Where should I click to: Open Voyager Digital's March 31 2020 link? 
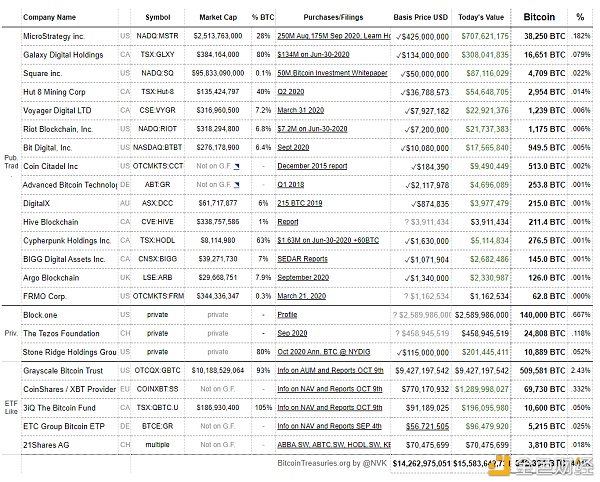click(300, 110)
